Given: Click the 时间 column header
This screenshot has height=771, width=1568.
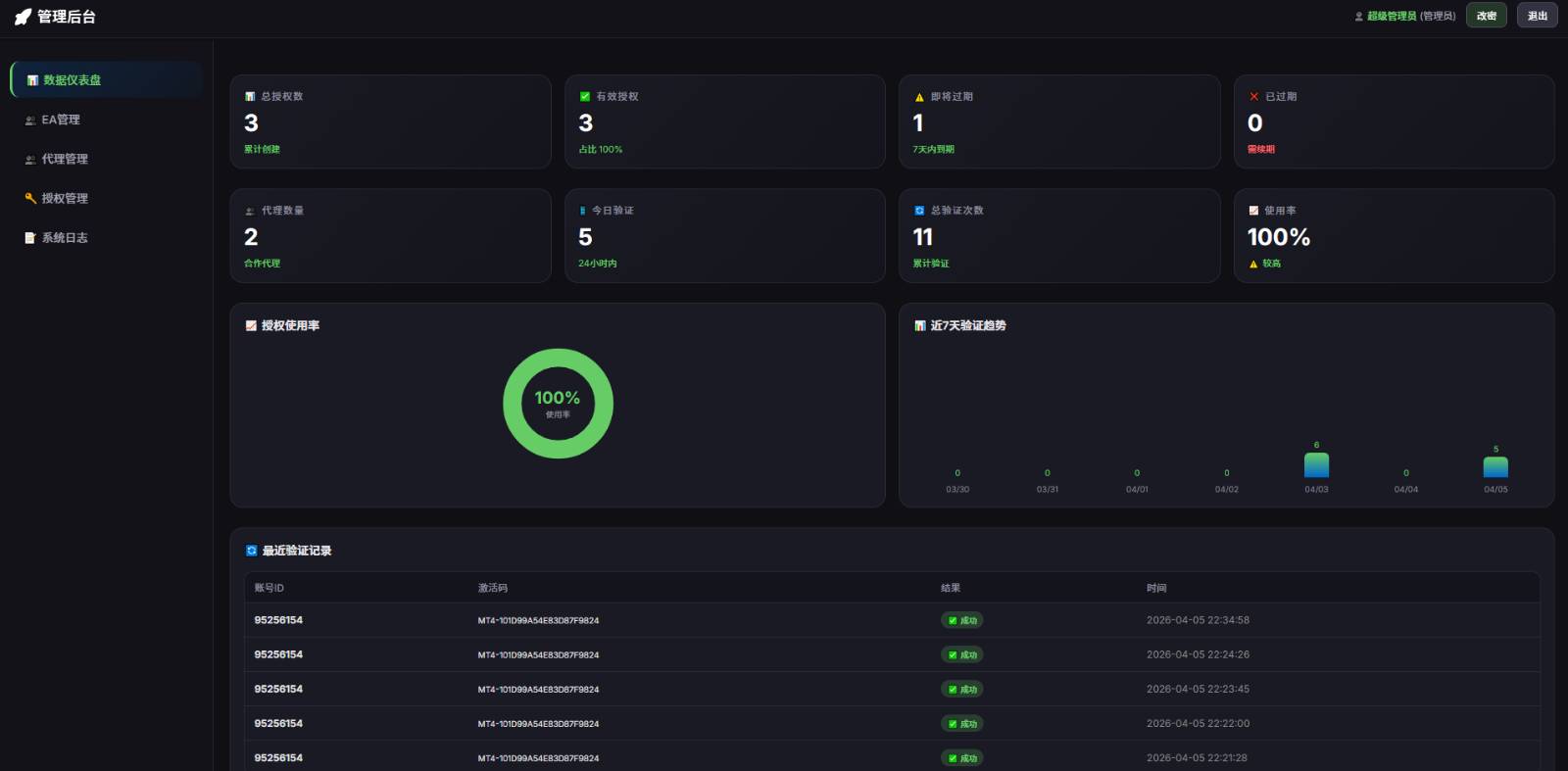Looking at the screenshot, I should pos(1156,589).
